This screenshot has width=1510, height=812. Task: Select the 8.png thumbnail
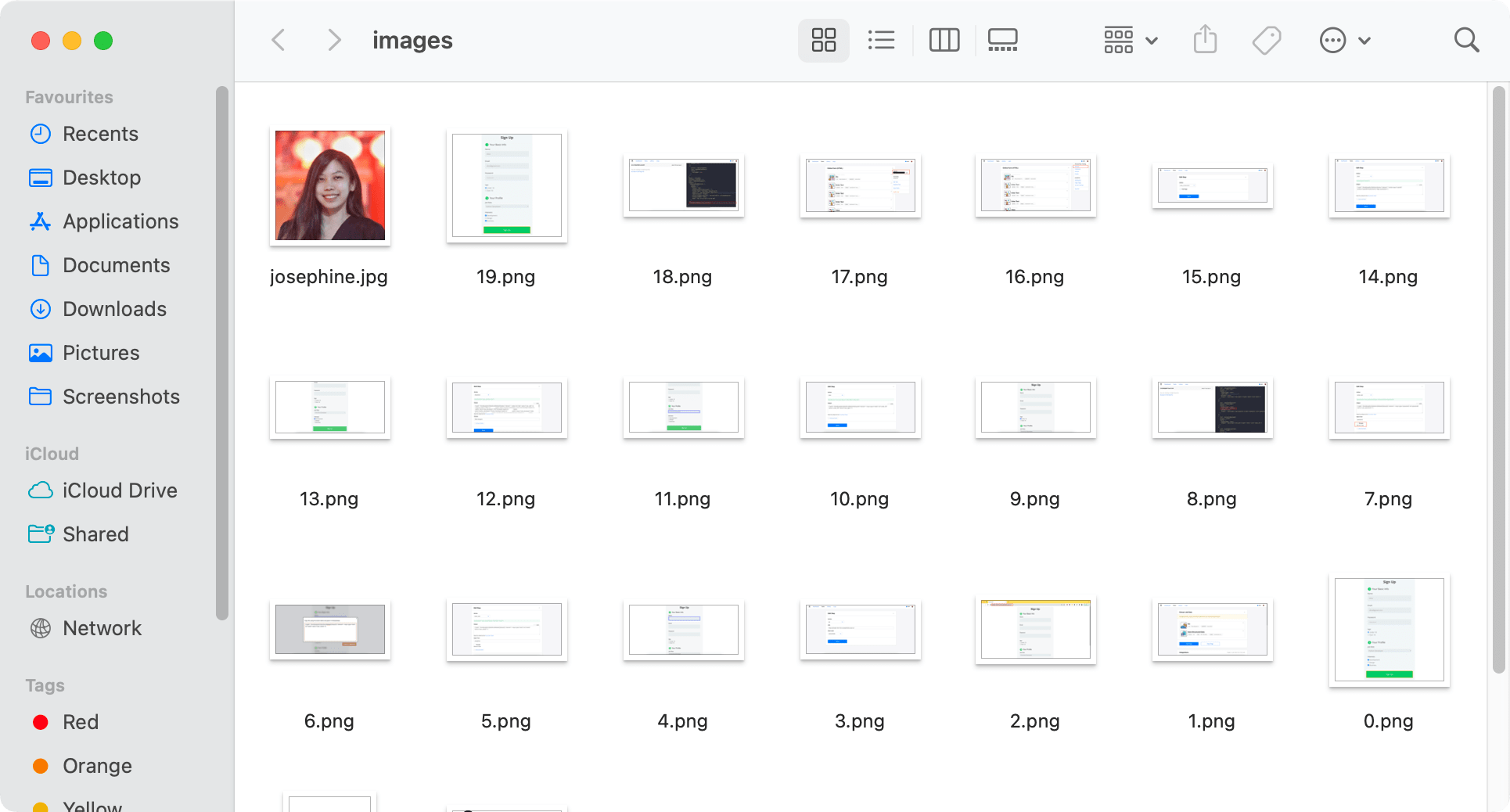tap(1213, 408)
